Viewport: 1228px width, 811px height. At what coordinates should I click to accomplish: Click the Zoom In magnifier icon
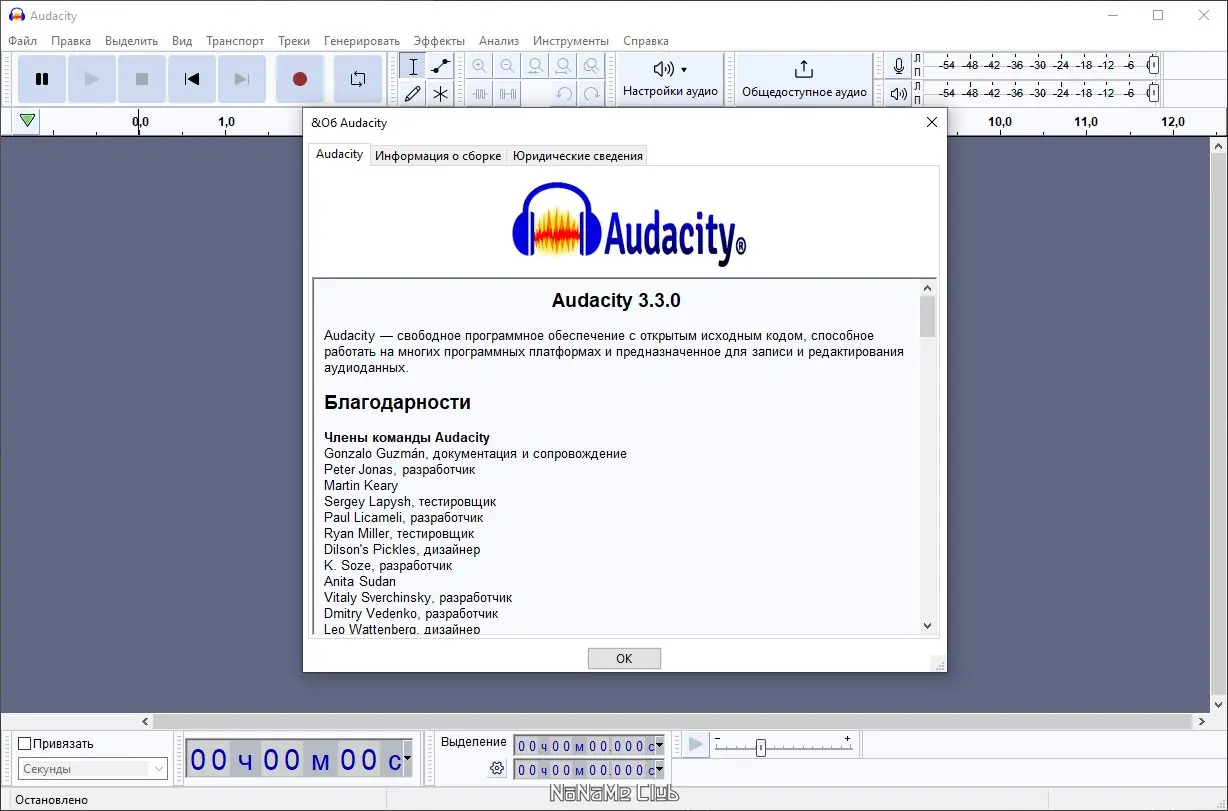click(480, 67)
